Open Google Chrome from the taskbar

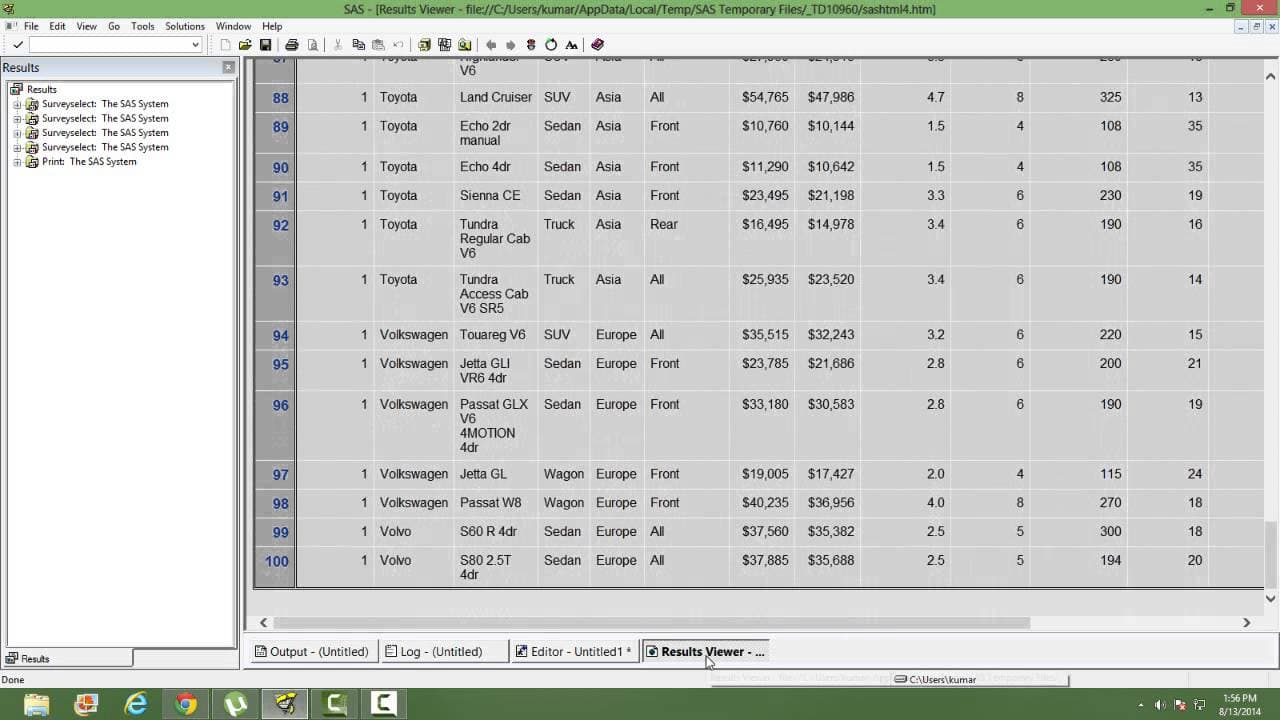186,704
